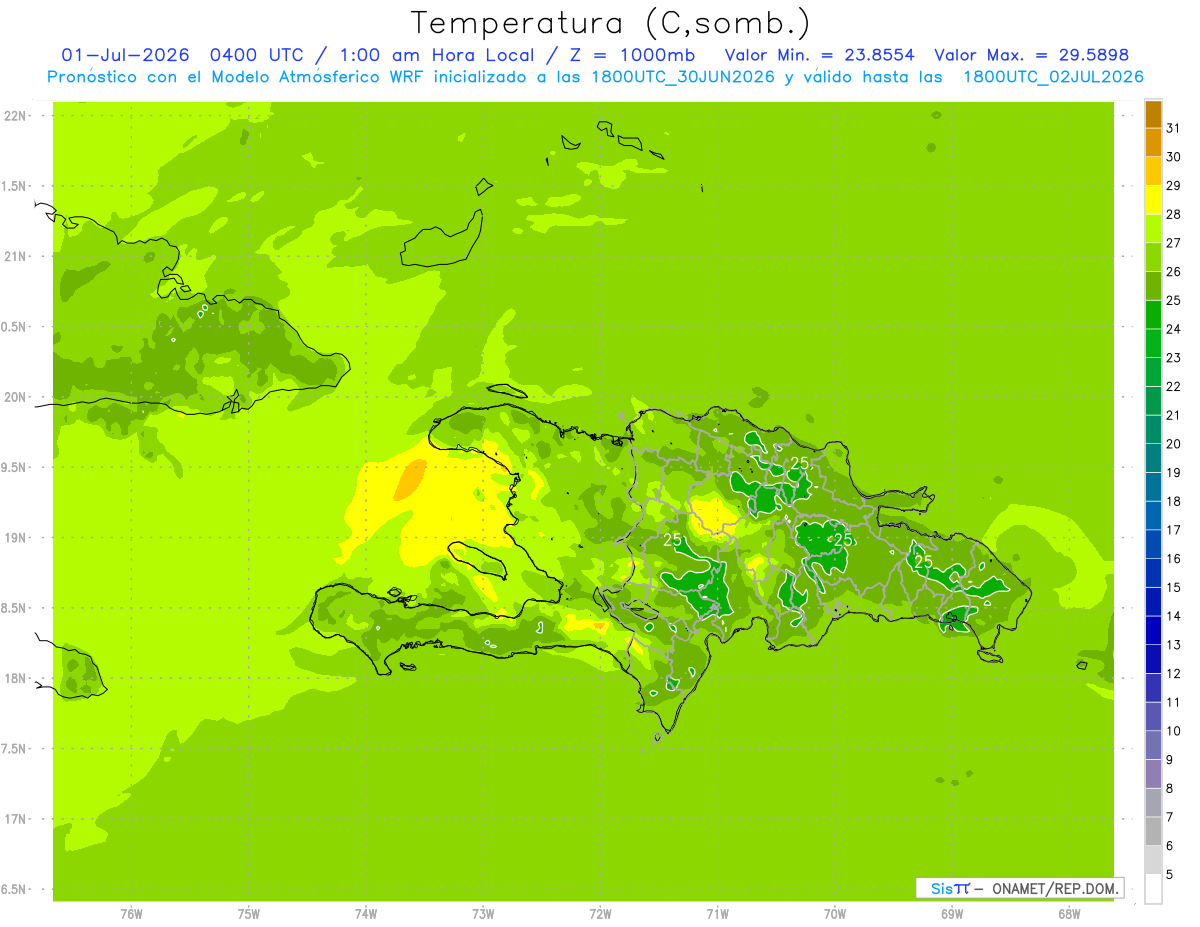Click the yellow 28 degree legend swatch

click(1153, 200)
